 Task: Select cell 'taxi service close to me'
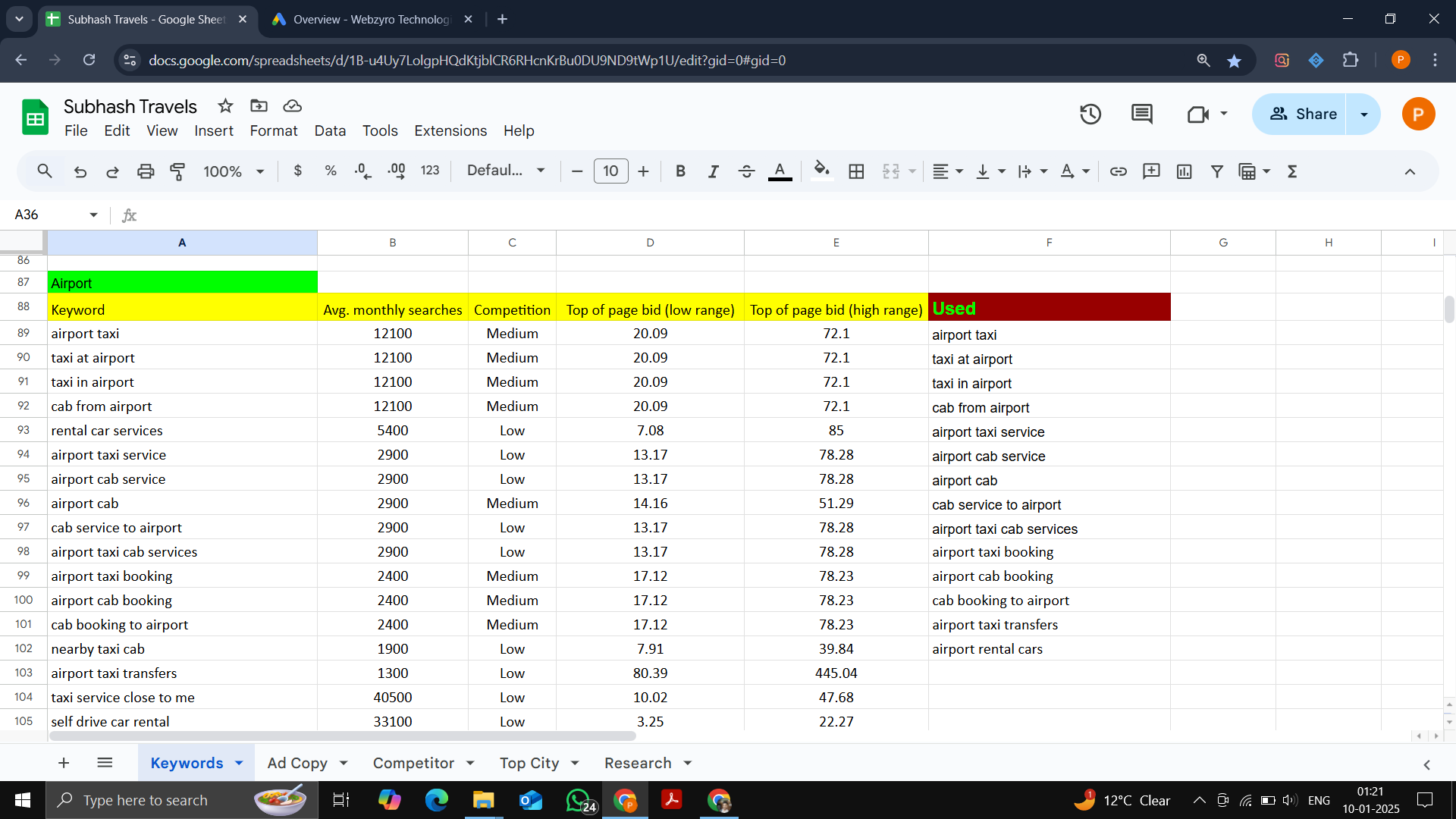pyautogui.click(x=182, y=698)
